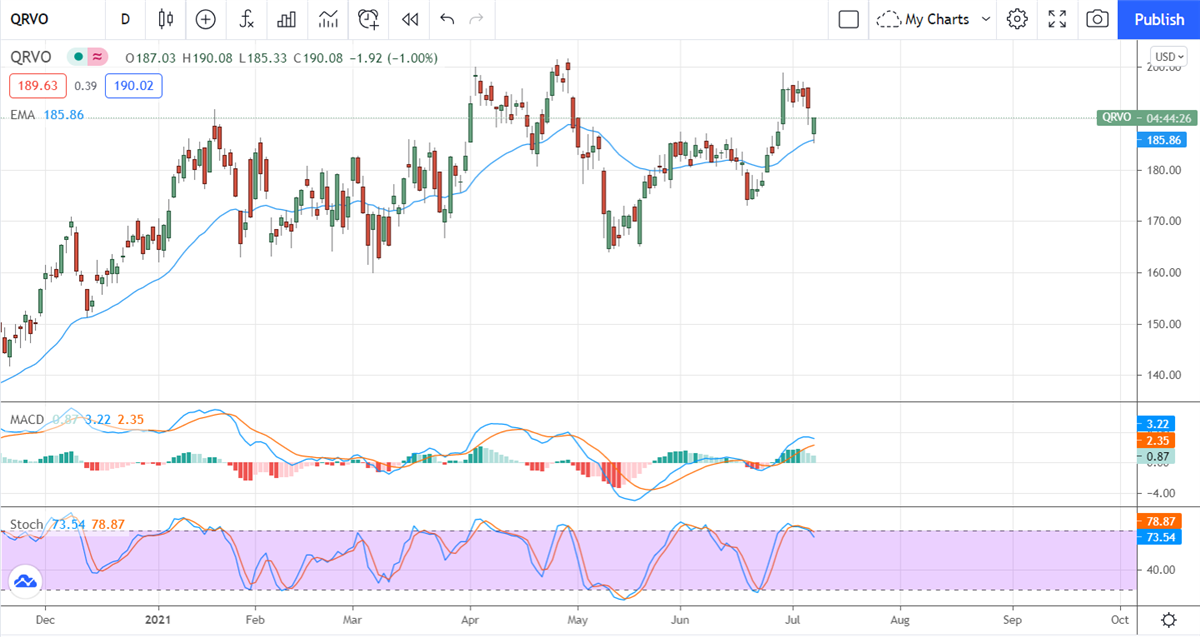Undo the last chart action
The height and width of the screenshot is (637, 1200).
(447, 19)
